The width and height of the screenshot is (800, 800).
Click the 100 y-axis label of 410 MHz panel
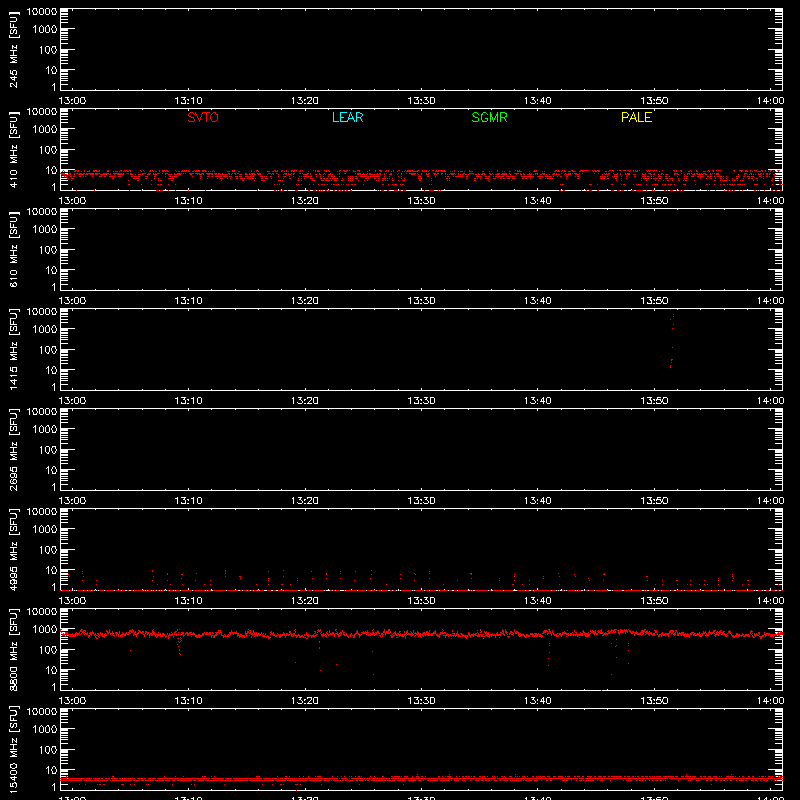click(48, 149)
